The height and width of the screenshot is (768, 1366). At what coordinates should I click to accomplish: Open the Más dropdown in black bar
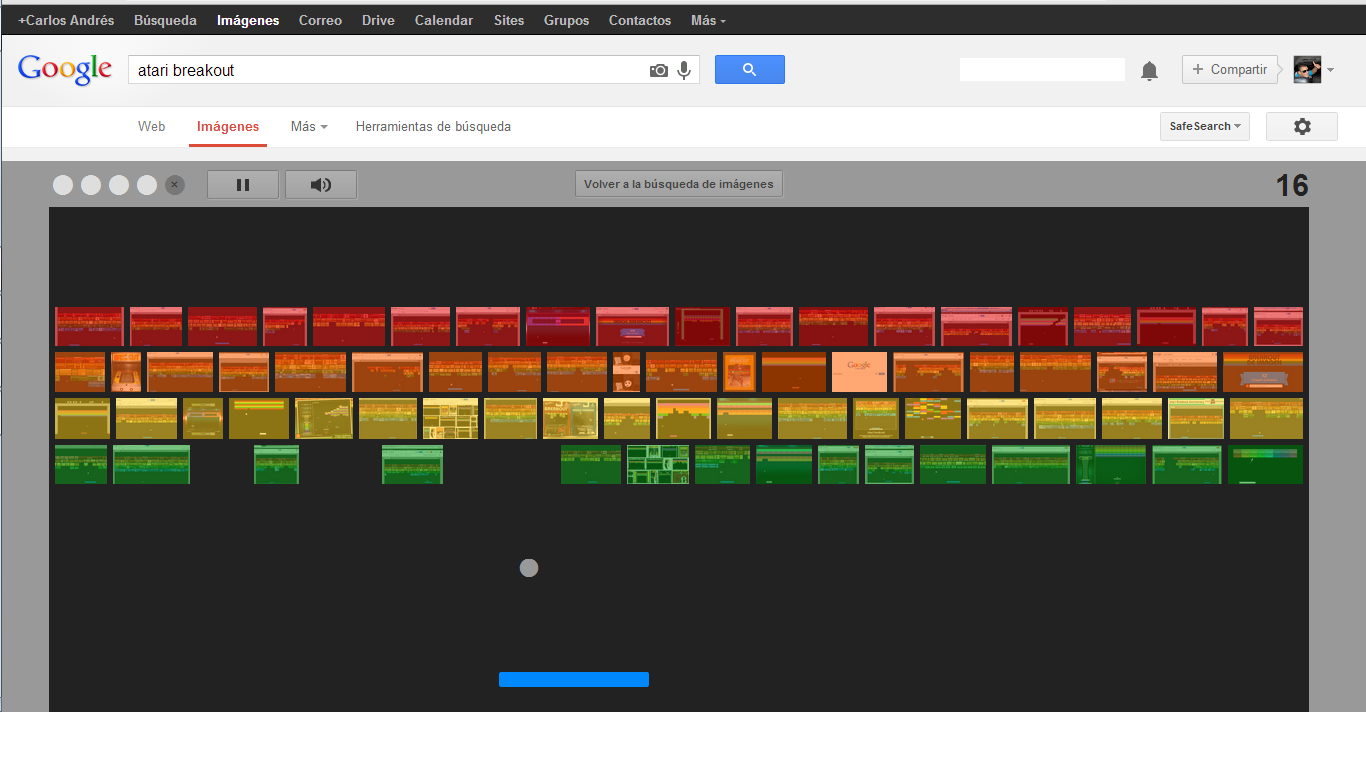tap(708, 20)
